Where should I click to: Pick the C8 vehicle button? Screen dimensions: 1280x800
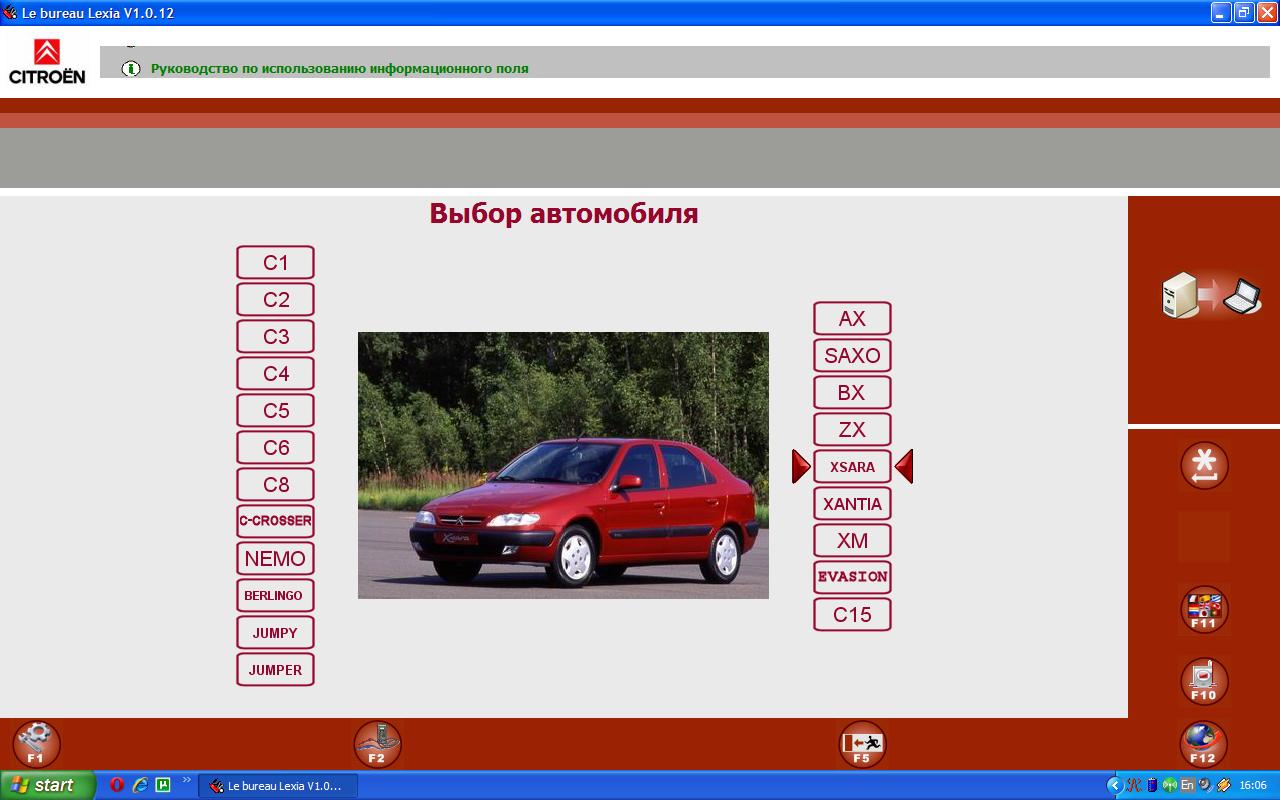point(275,485)
